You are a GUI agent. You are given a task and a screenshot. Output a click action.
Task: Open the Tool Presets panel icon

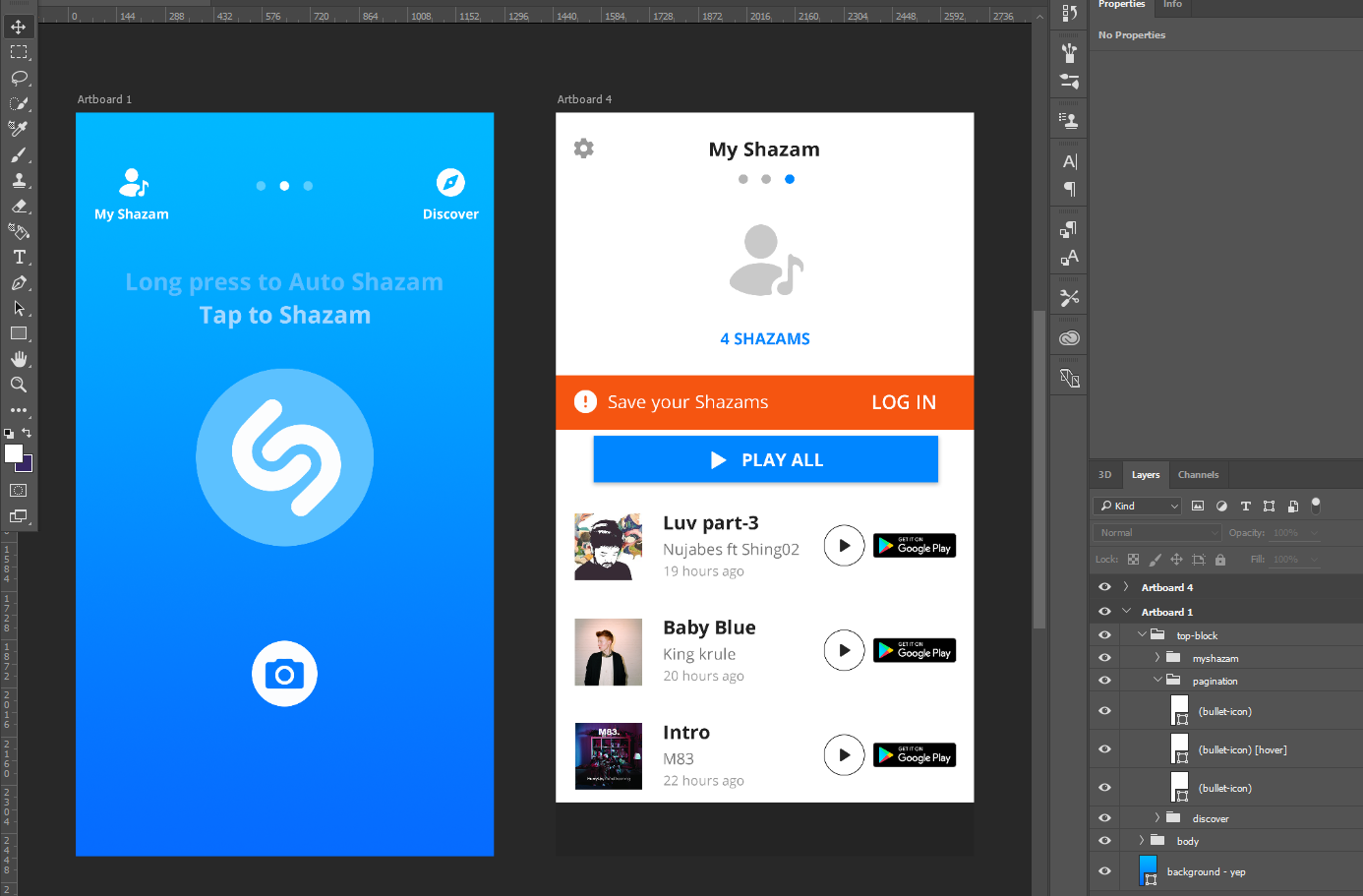[1069, 297]
